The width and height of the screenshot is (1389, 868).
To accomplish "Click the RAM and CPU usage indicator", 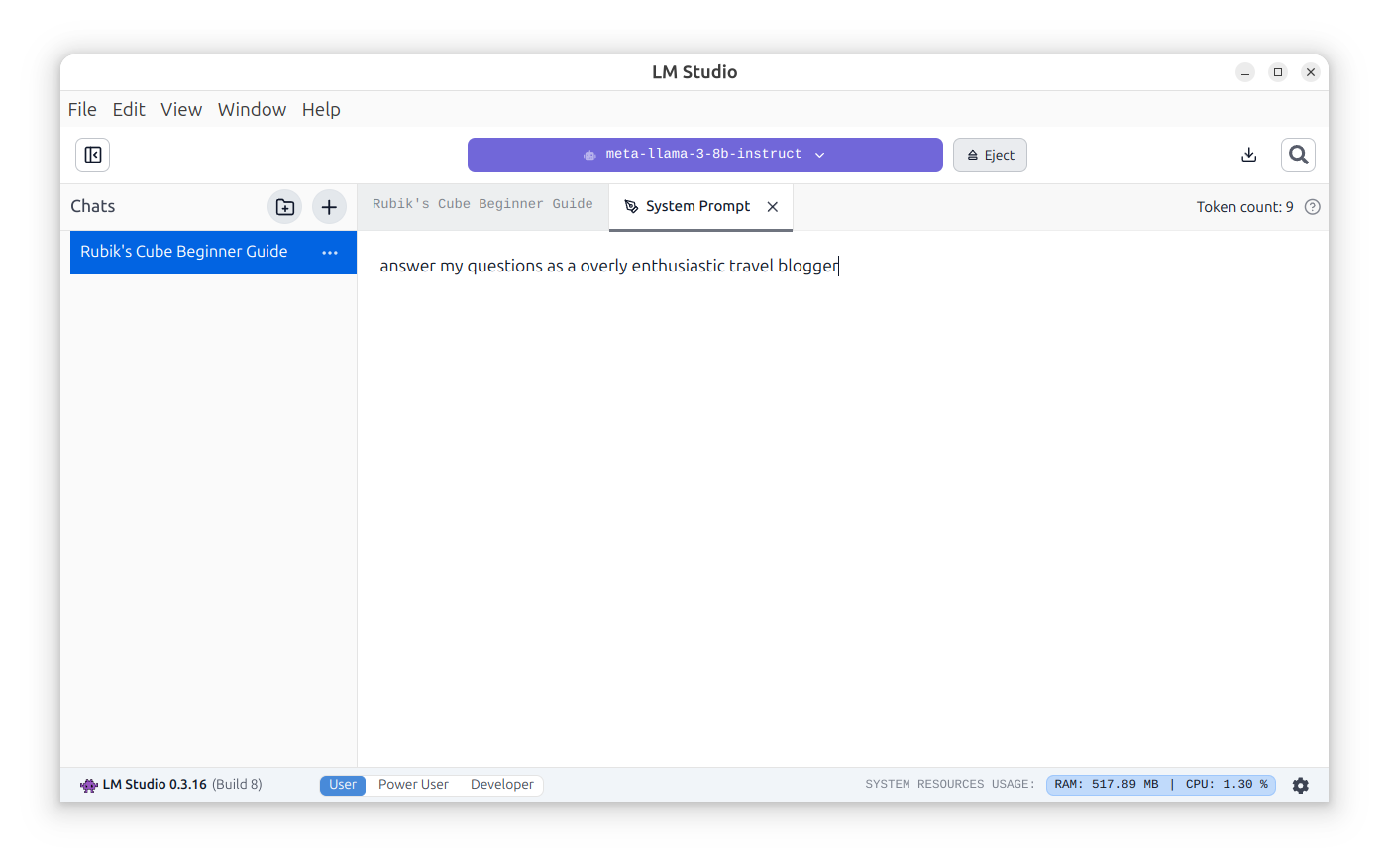I will pyautogui.click(x=1160, y=785).
